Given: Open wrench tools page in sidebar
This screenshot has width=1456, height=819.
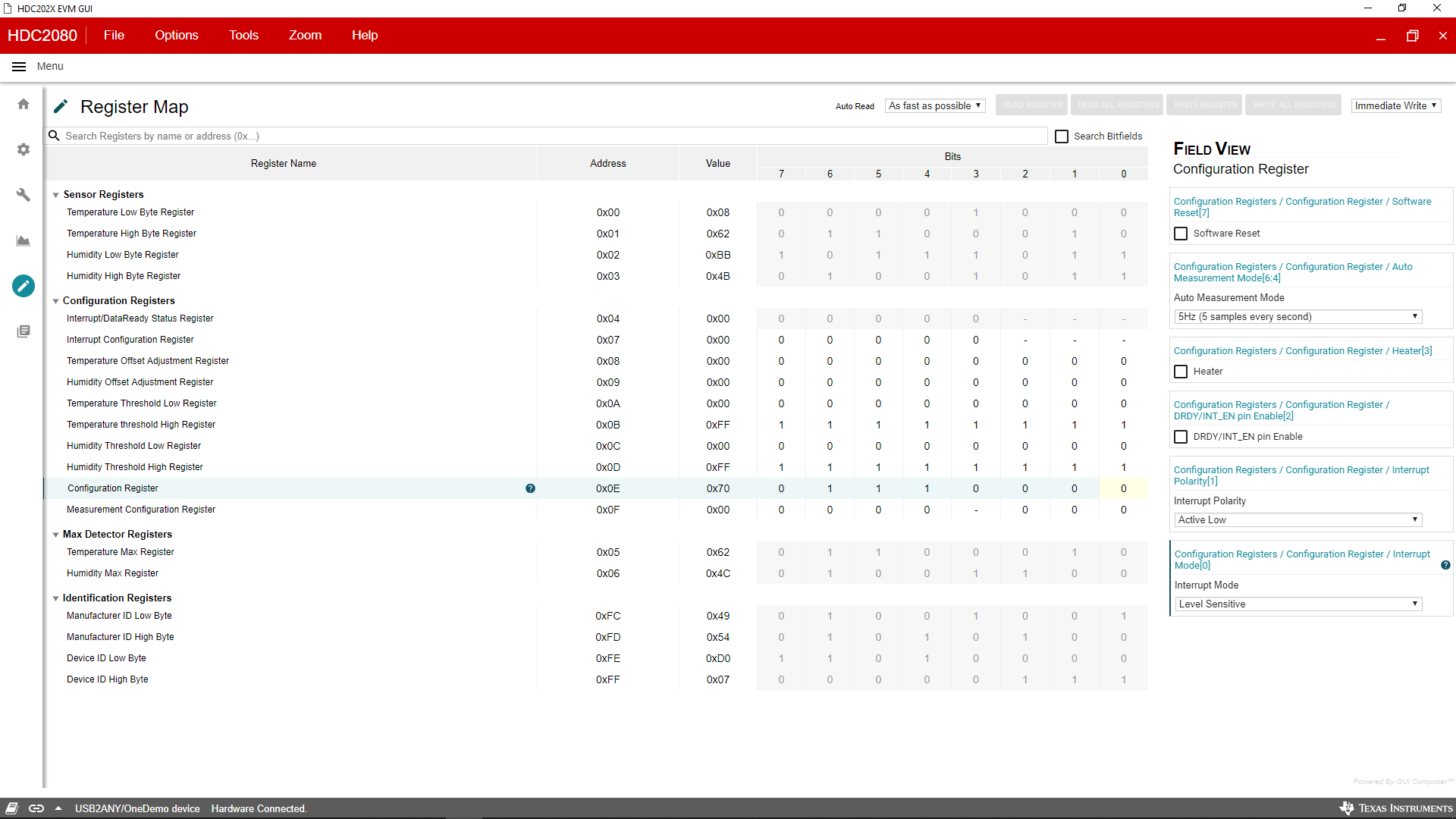Looking at the screenshot, I should tap(24, 195).
